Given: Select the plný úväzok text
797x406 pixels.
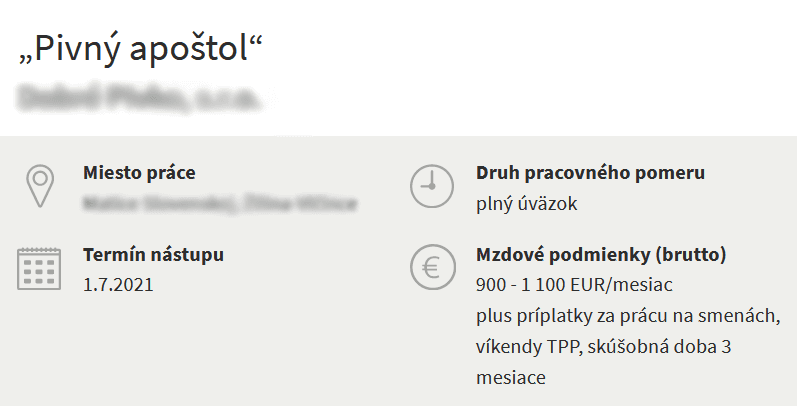Looking at the screenshot, I should (x=527, y=204).
